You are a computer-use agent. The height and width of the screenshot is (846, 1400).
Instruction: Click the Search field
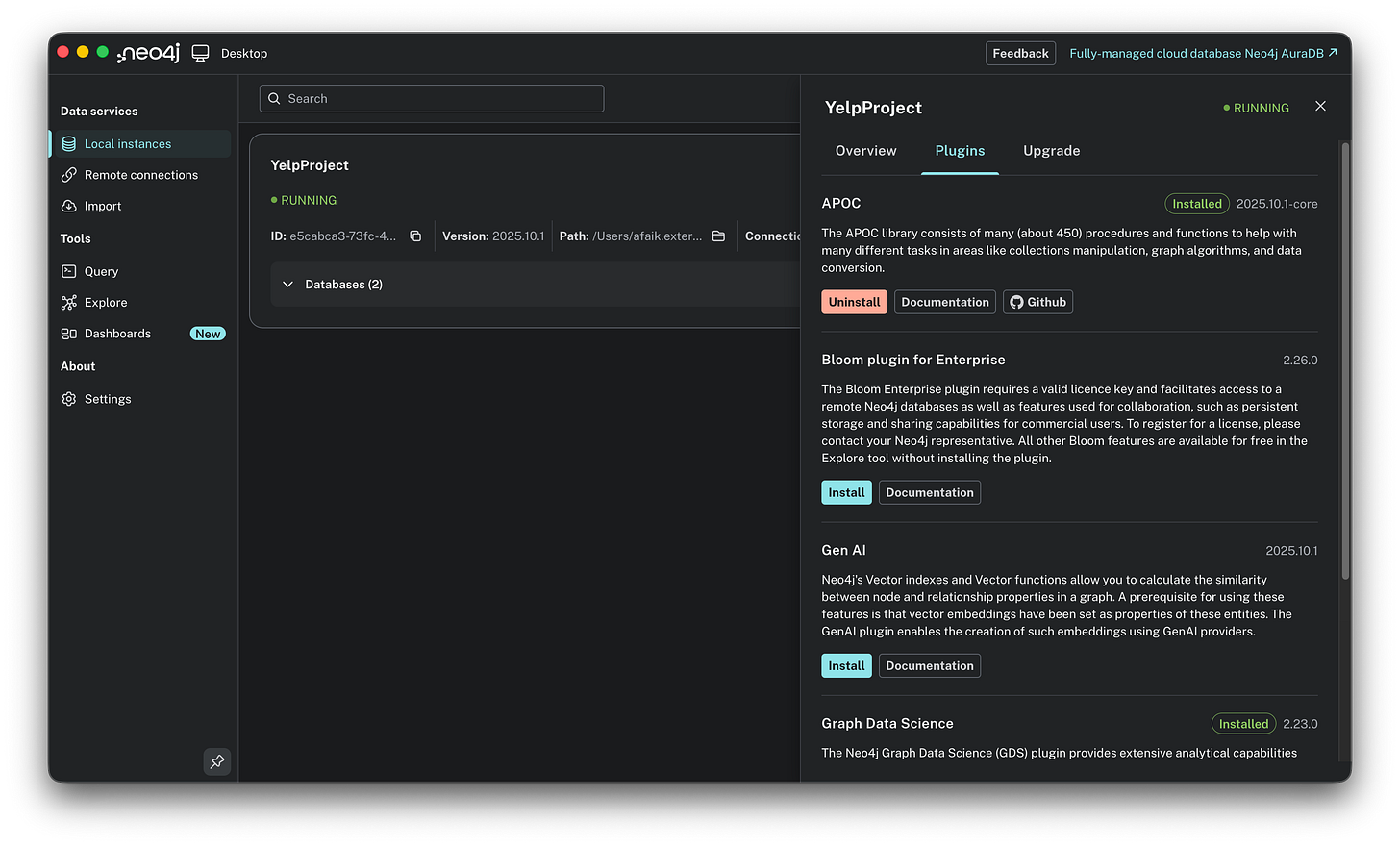431,98
